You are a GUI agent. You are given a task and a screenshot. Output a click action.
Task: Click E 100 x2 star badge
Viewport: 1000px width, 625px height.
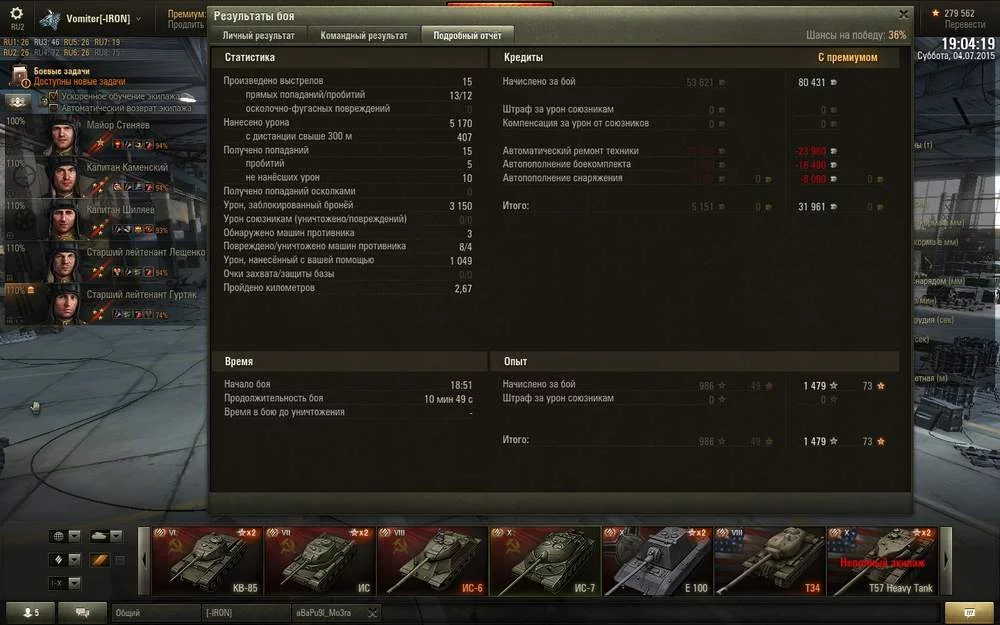tap(696, 533)
